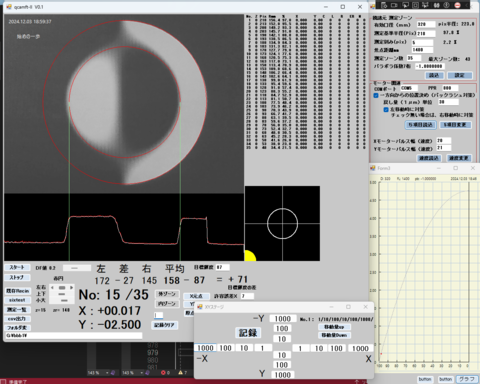Image resolution: width=480 pixels, height=384 pixels.
Task: Move stage +Y by 1000
Action: point(282,375)
